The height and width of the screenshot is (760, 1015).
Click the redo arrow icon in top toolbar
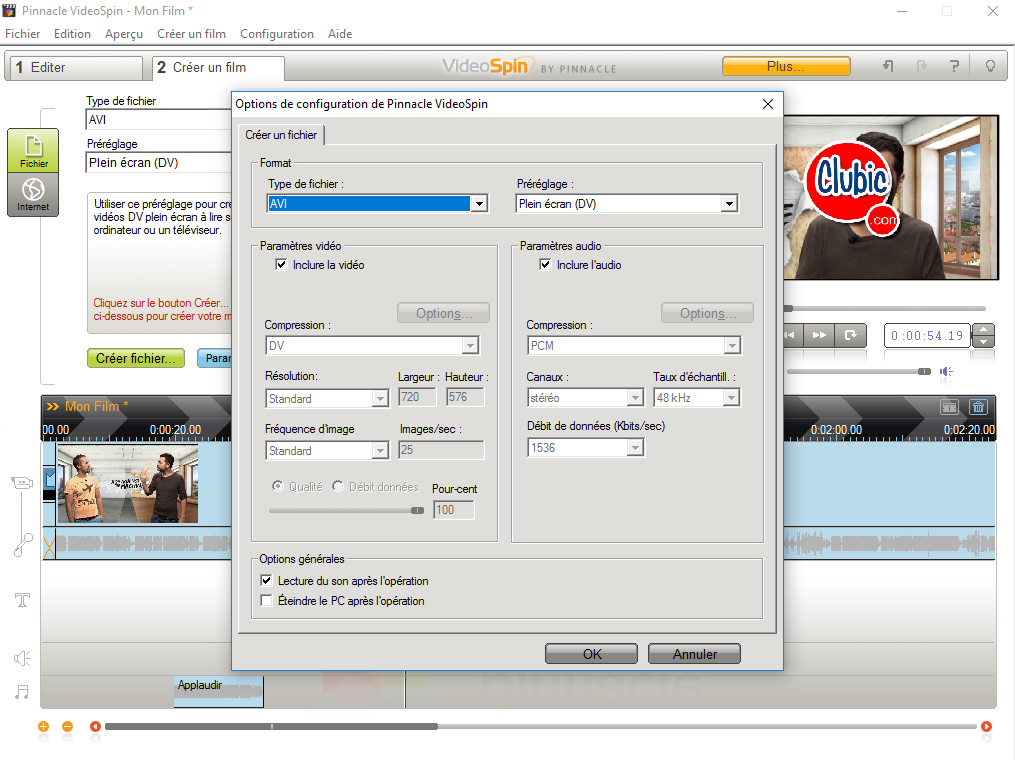pyautogui.click(x=922, y=66)
